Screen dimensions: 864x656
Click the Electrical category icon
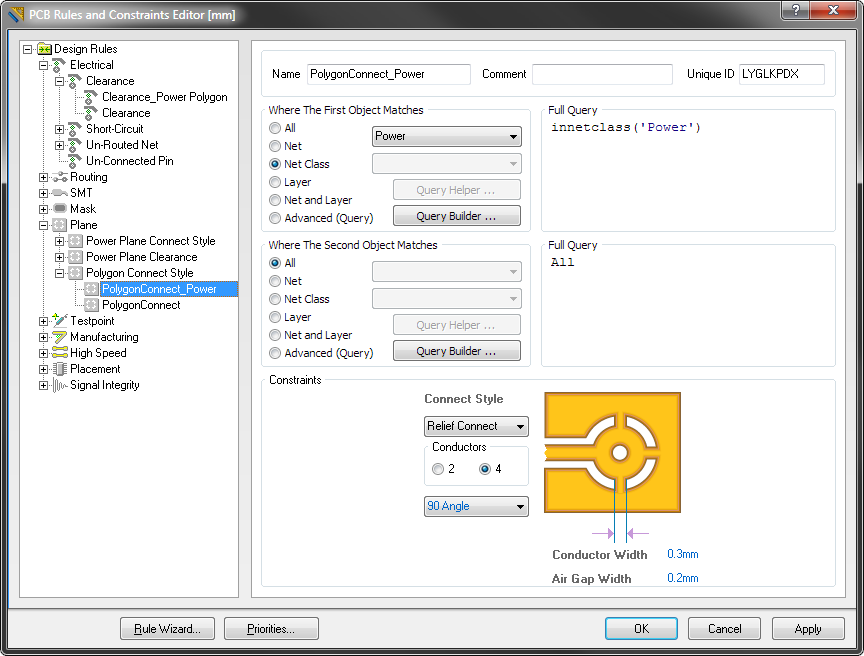[59, 65]
